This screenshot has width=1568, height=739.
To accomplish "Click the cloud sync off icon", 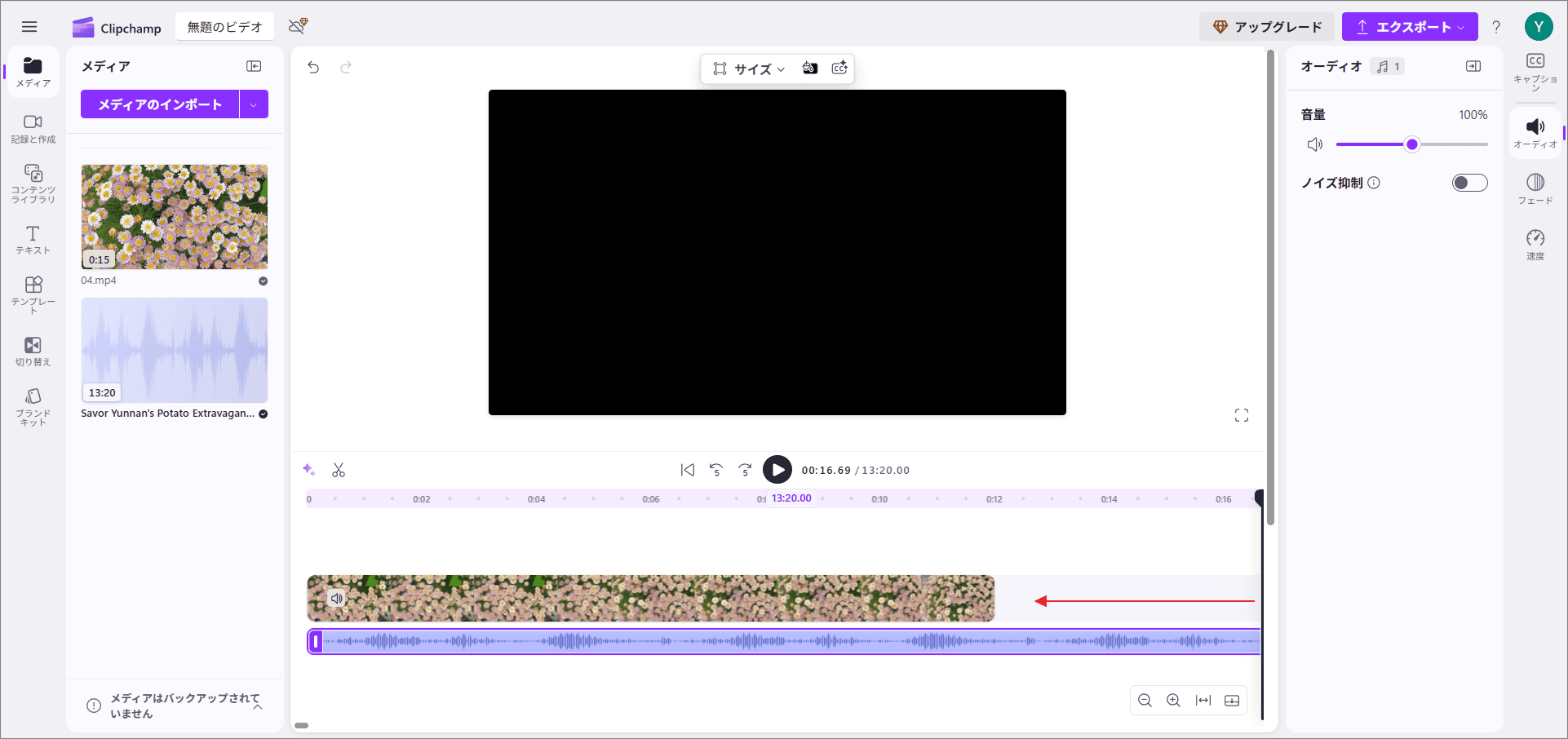I will [x=298, y=26].
